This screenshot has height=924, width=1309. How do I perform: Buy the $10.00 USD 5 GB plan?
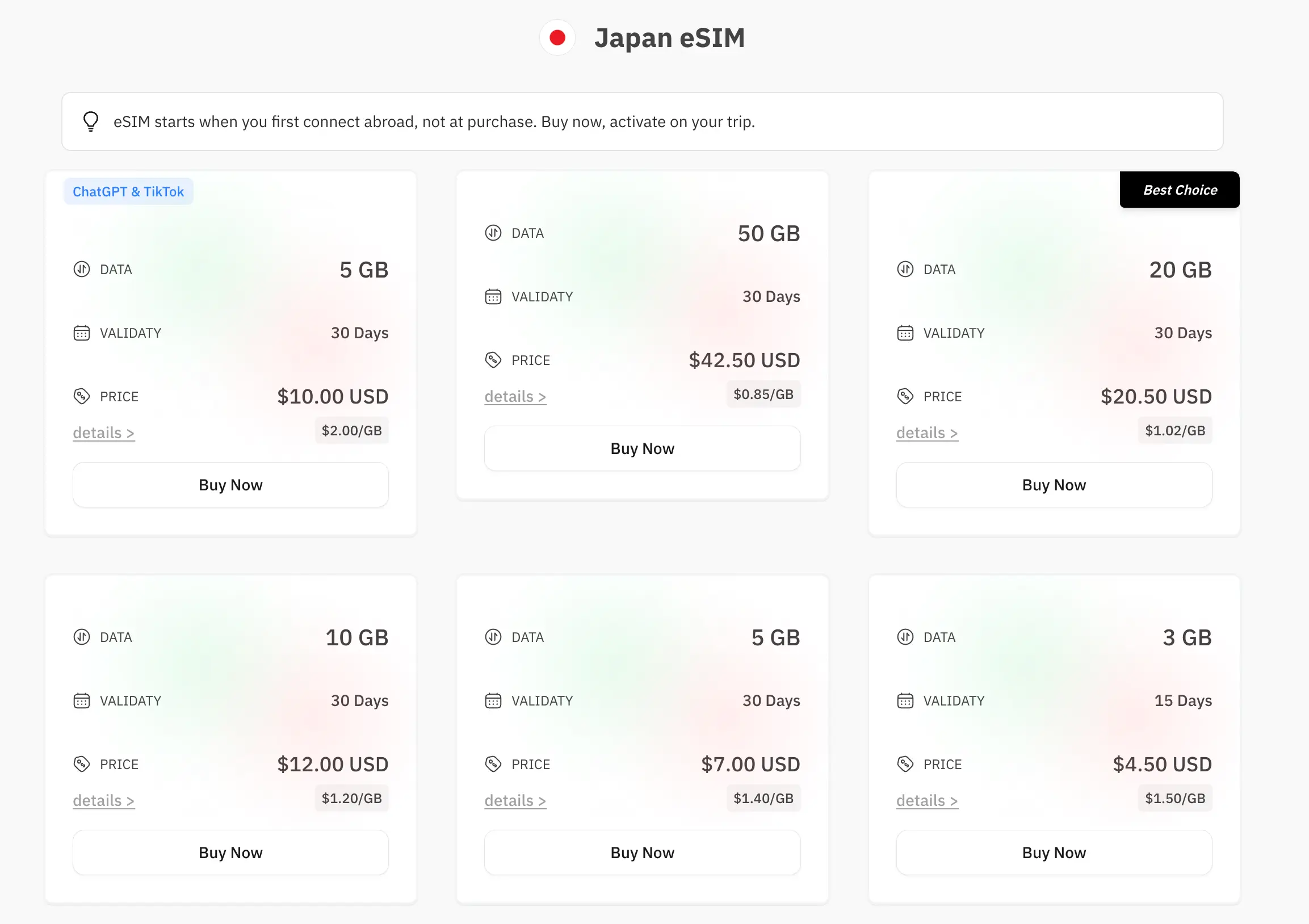pyautogui.click(x=230, y=485)
